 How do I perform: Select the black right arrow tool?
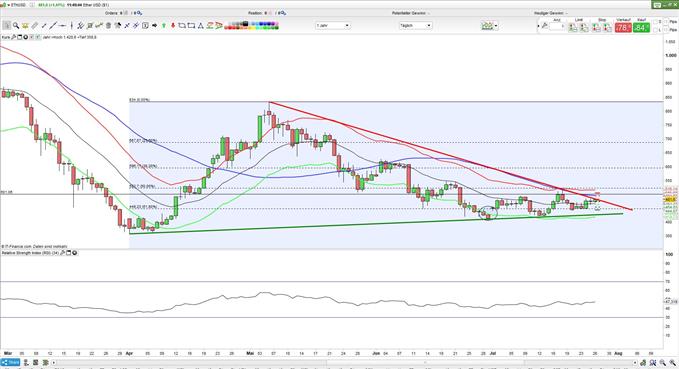tap(155, 26)
